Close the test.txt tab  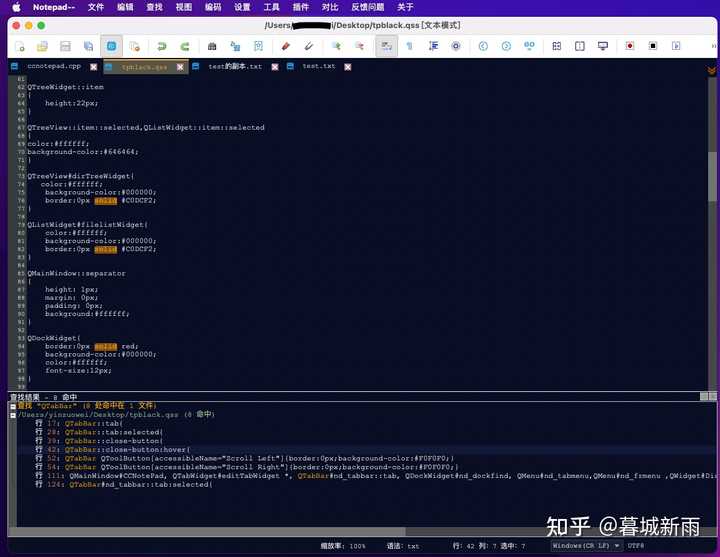pos(348,67)
